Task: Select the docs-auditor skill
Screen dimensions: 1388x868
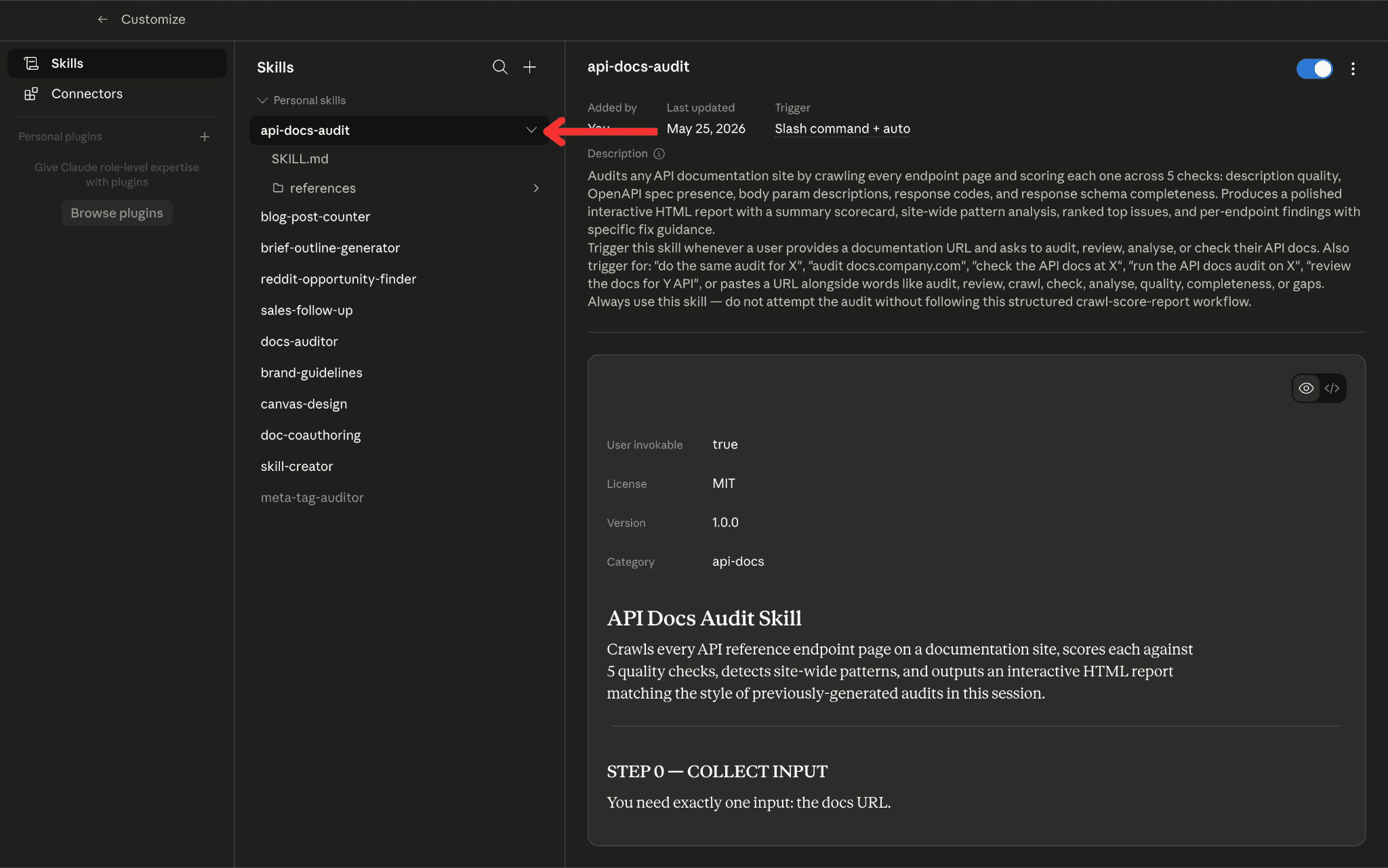Action: pyautogui.click(x=299, y=342)
